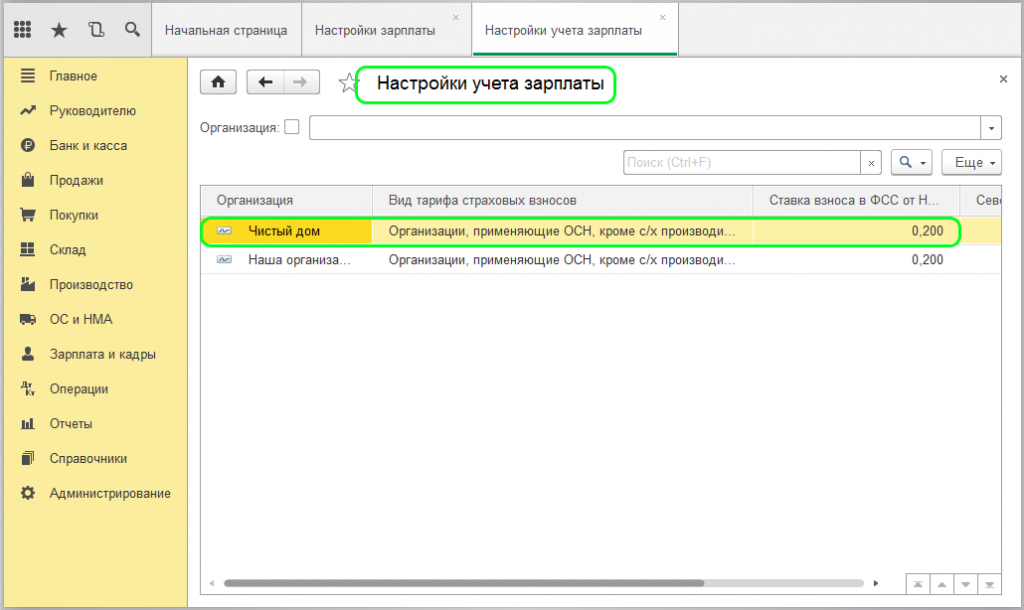
Task: Click the global search magnifier icon
Action: point(133,29)
